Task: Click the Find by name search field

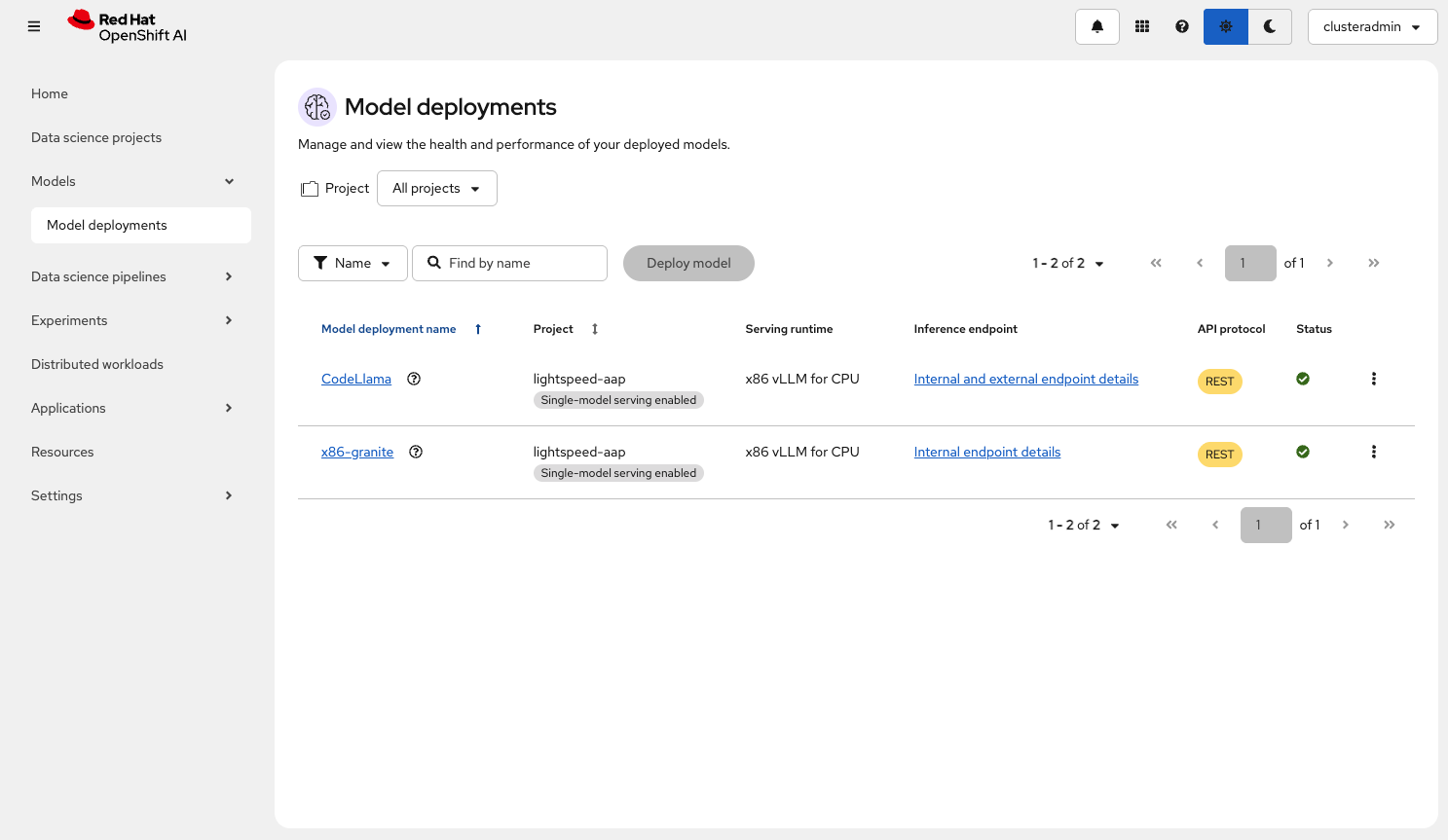Action: click(521, 264)
